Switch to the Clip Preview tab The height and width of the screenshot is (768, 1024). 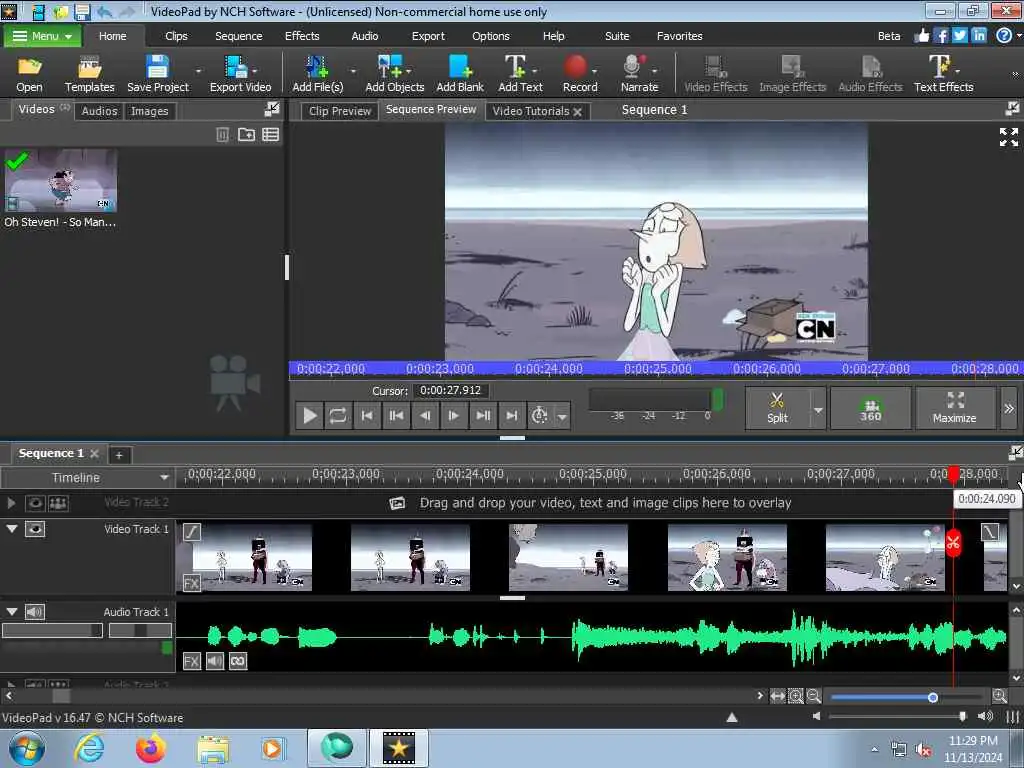click(340, 111)
